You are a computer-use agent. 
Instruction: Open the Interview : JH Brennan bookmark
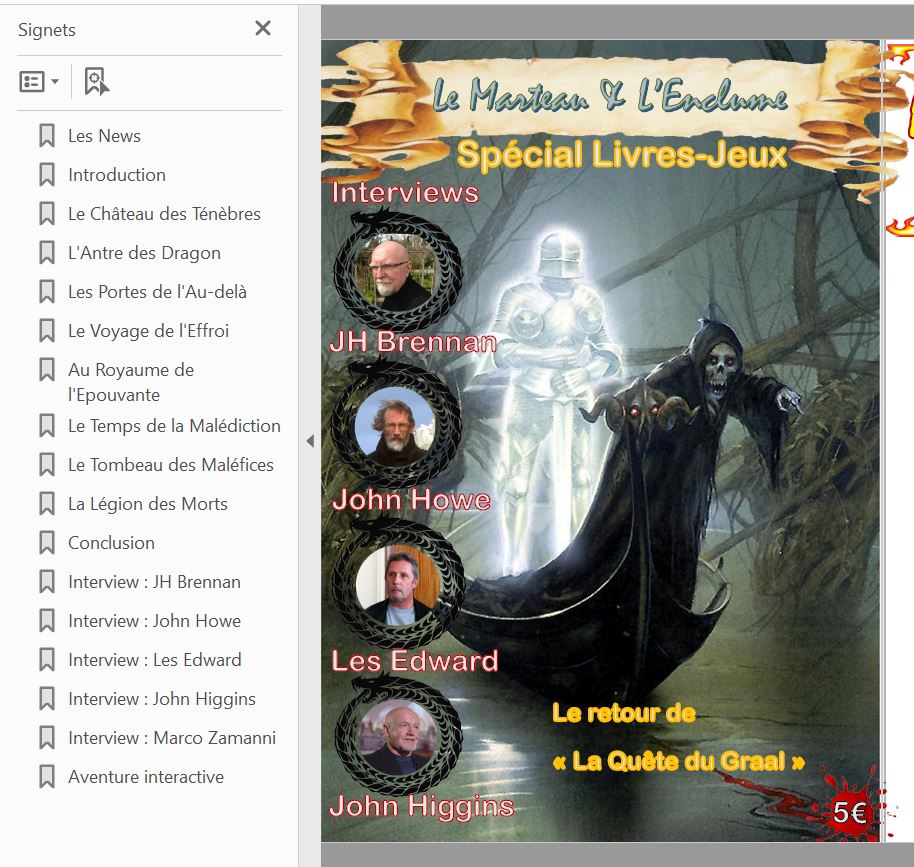[x=154, y=582]
